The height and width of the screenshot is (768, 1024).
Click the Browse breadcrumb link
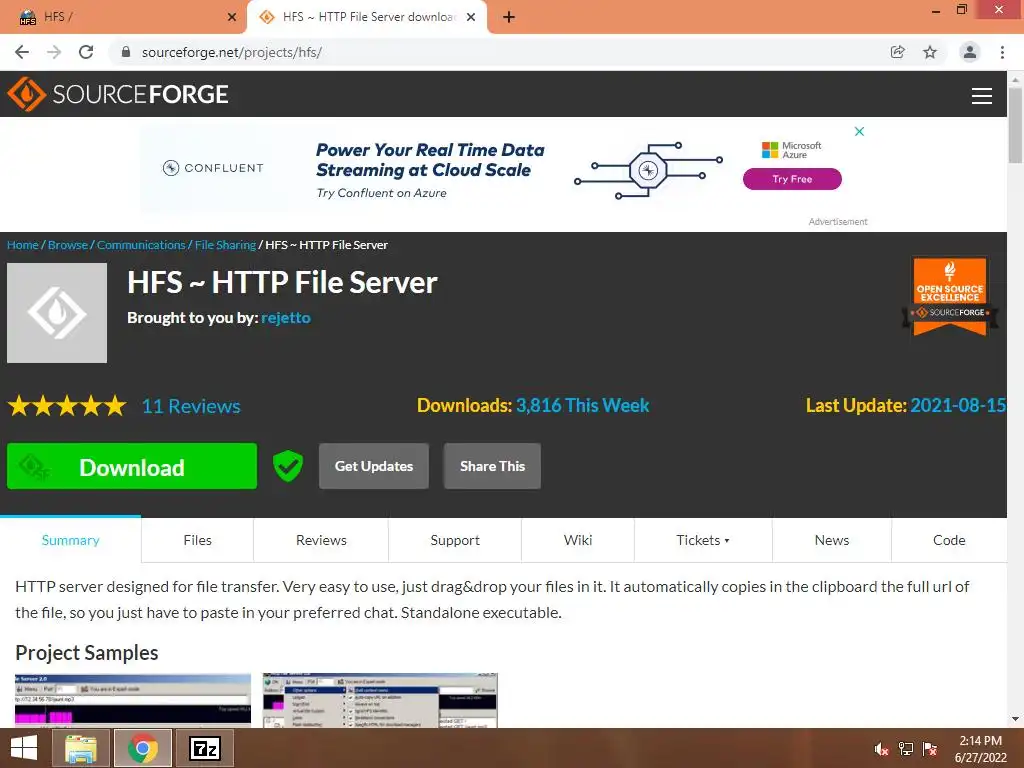tap(68, 245)
